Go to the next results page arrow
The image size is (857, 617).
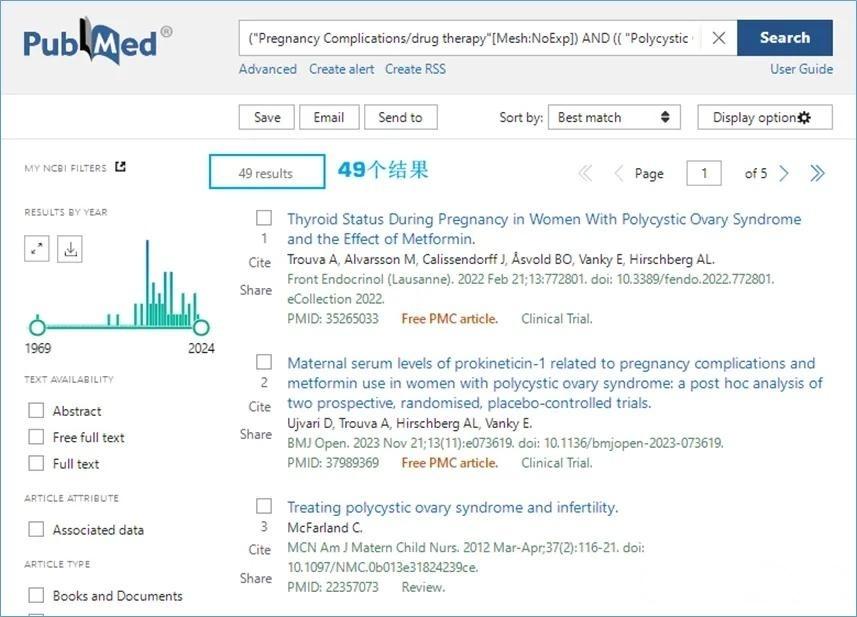point(784,173)
